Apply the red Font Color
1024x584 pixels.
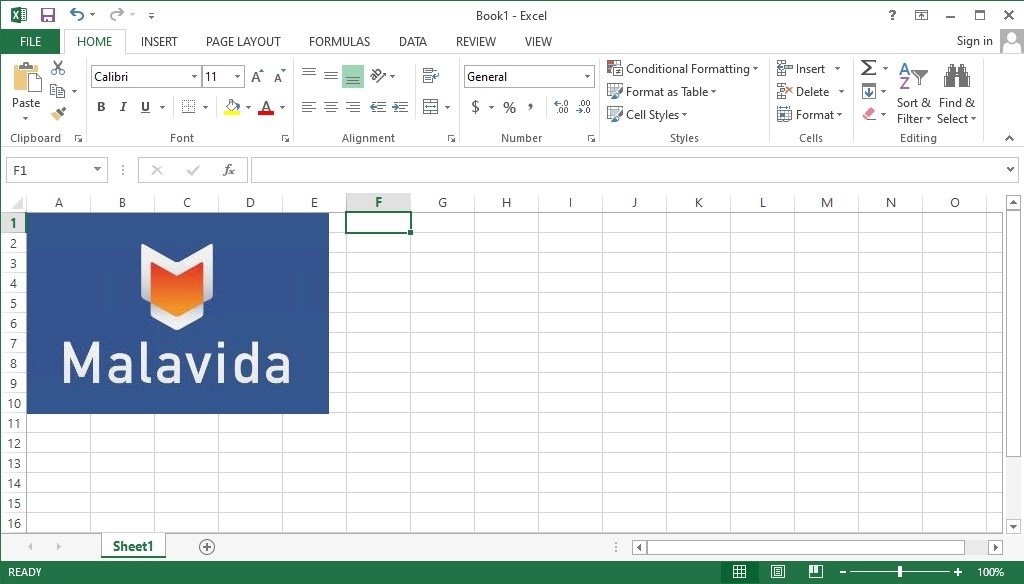click(x=266, y=106)
